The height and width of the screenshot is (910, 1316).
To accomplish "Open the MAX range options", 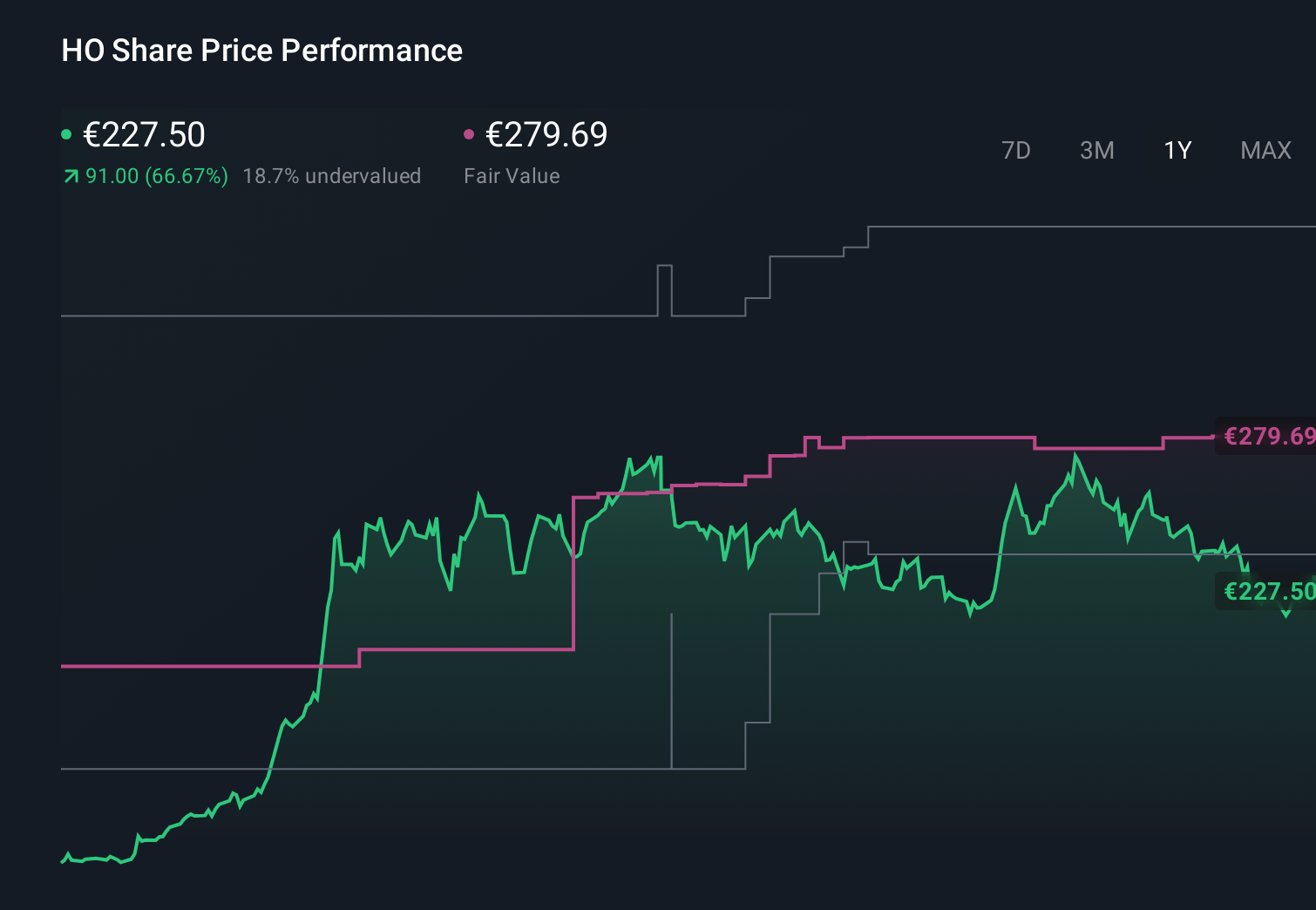I will click(x=1265, y=150).
